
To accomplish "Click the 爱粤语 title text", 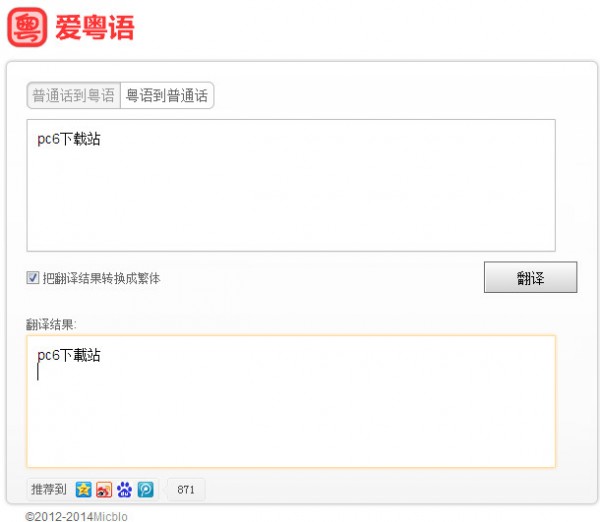I will click(95, 28).
